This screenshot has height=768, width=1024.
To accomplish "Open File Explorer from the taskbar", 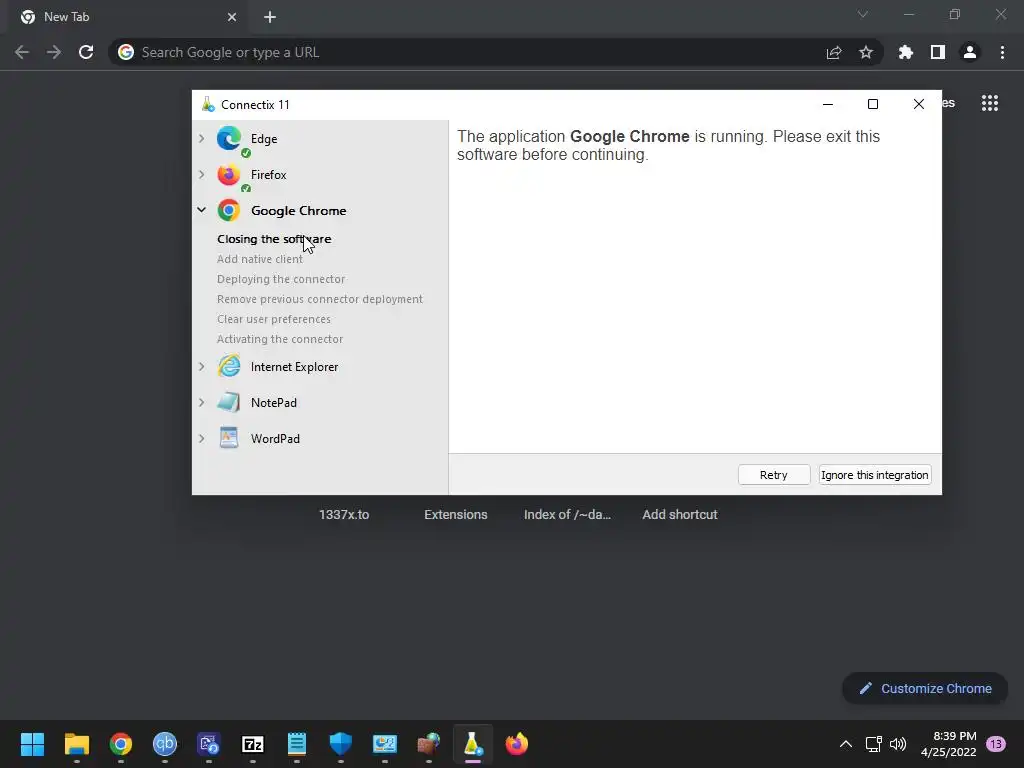I will point(77,744).
